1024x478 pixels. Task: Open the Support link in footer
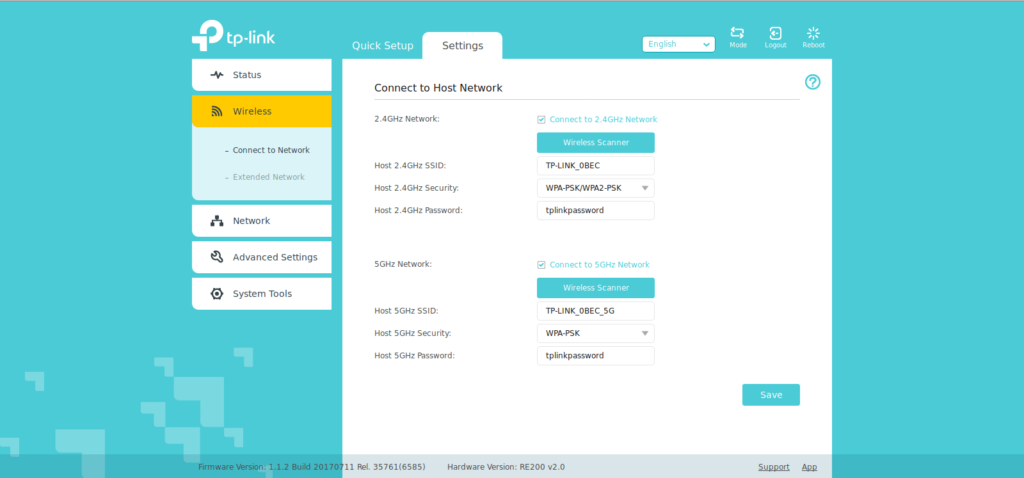(x=773, y=467)
